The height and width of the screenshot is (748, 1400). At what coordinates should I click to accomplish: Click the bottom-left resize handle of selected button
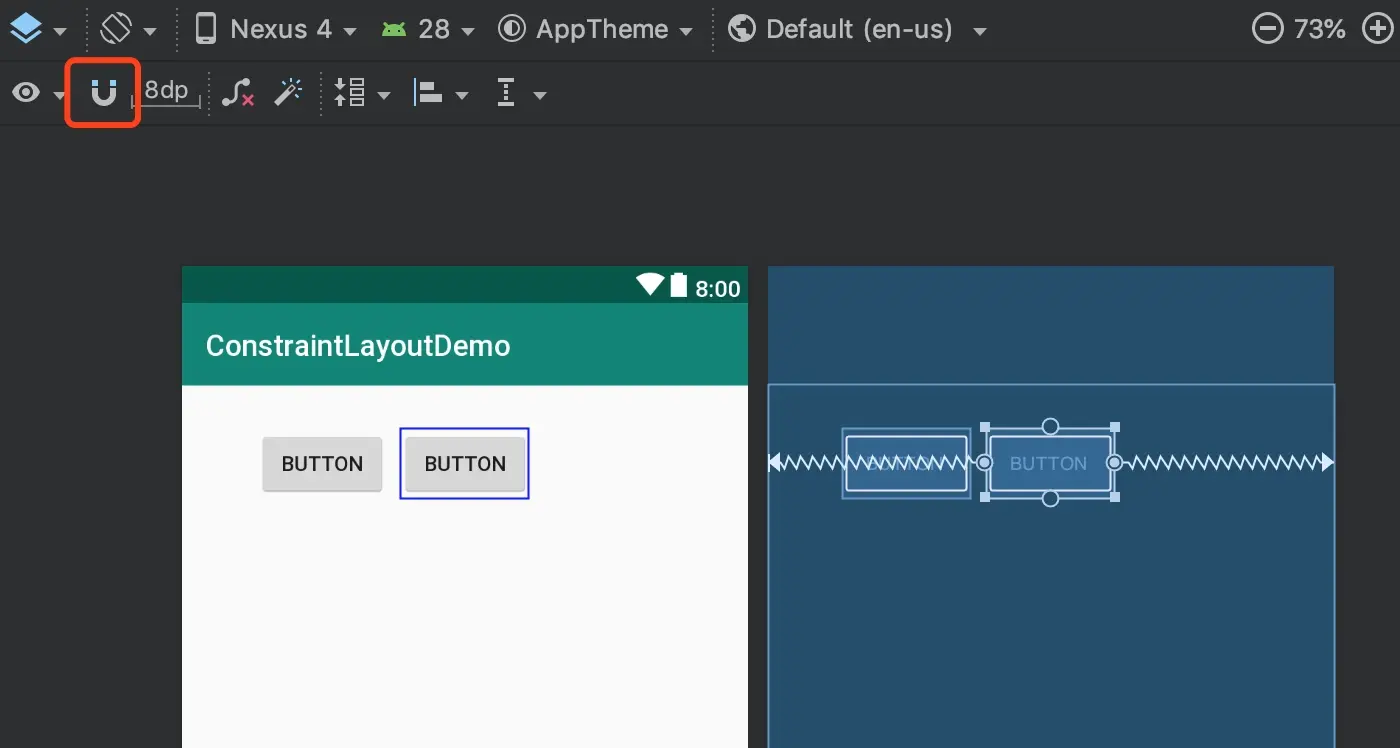click(985, 497)
